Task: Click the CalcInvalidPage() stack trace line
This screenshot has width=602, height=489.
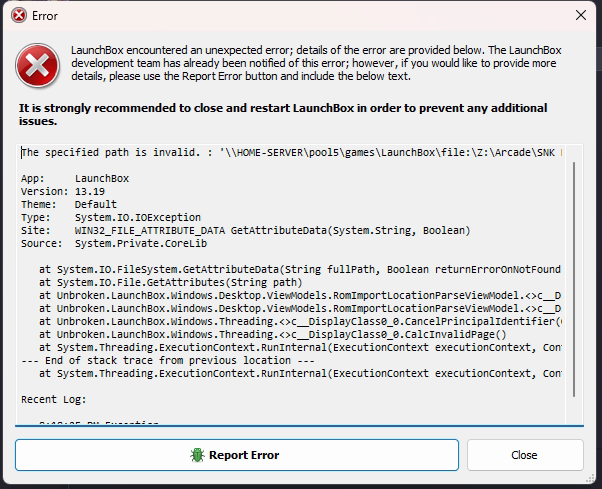Action: (x=273, y=335)
